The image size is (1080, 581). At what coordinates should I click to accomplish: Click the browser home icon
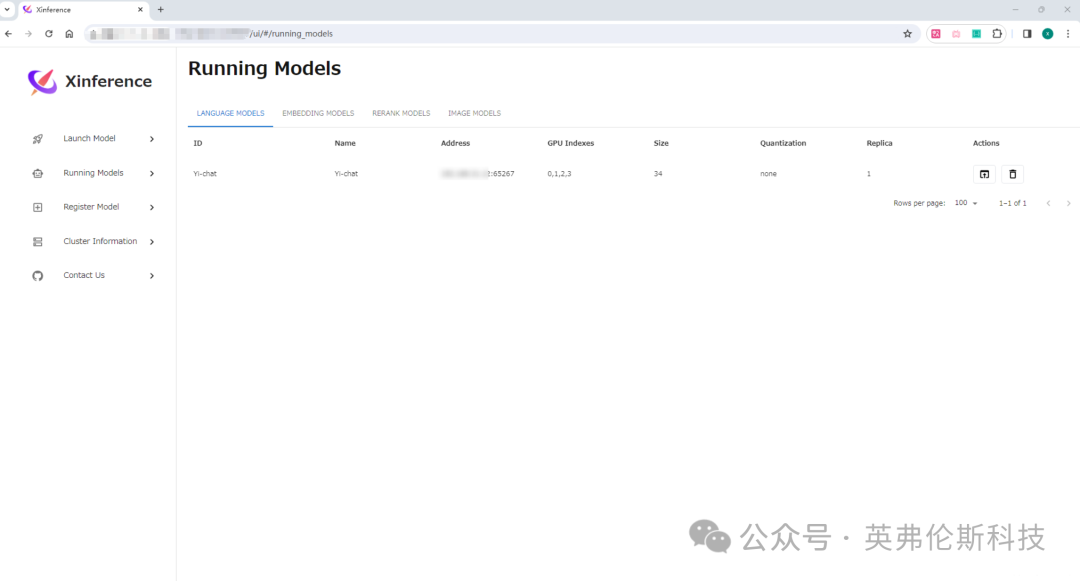(x=69, y=34)
